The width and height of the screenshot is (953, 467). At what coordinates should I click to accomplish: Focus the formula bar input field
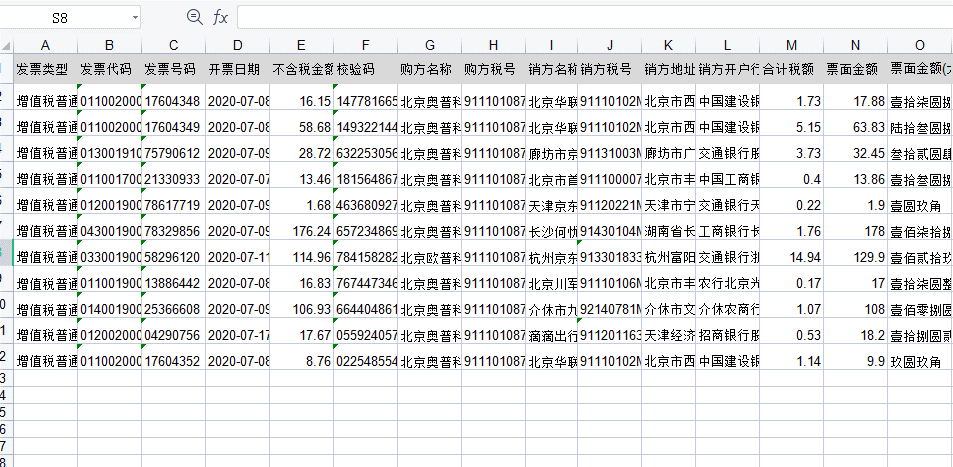point(590,17)
